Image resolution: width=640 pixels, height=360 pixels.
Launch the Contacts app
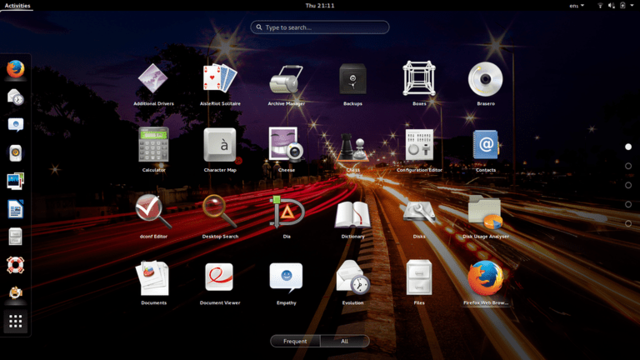(x=485, y=145)
